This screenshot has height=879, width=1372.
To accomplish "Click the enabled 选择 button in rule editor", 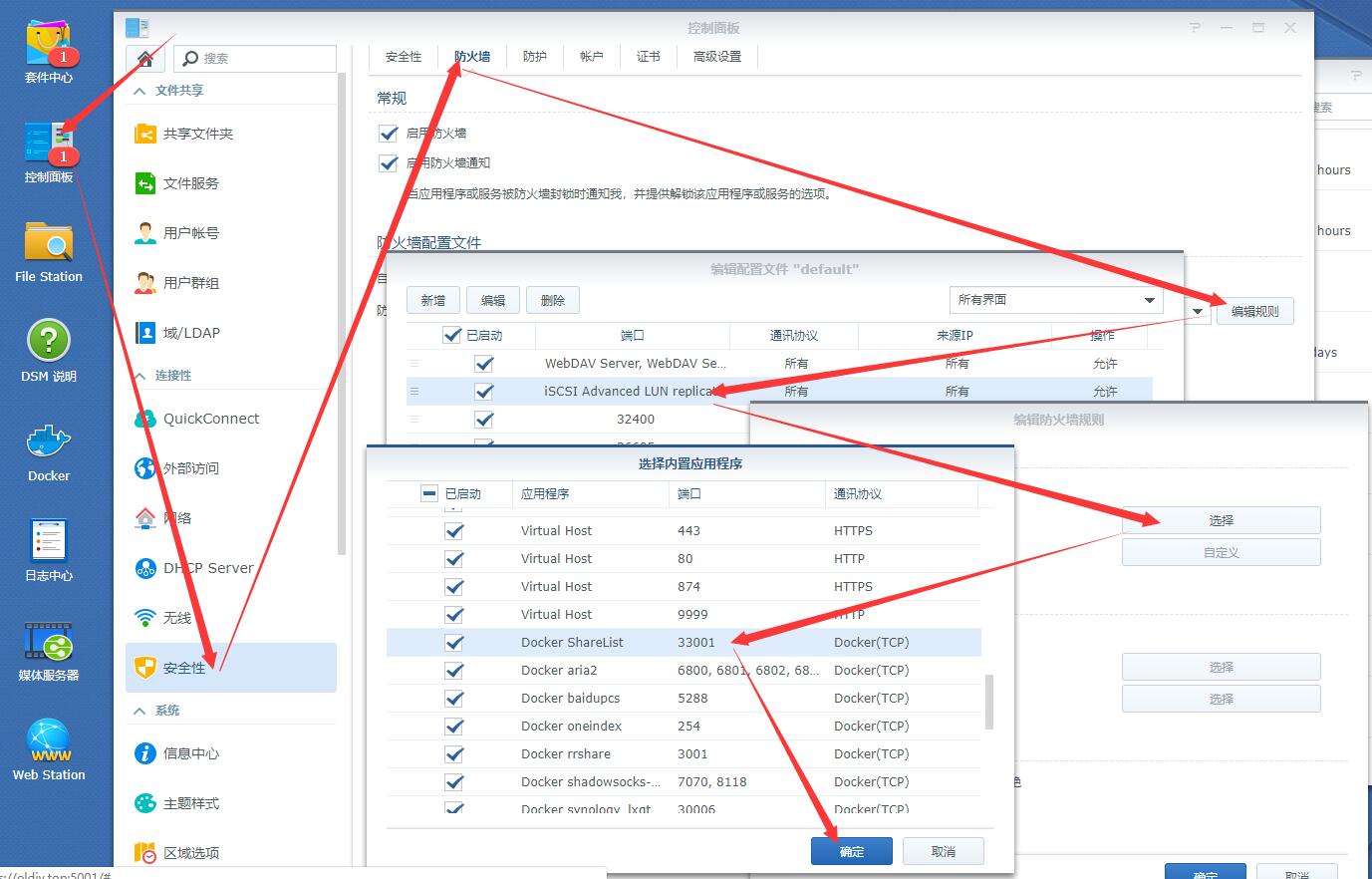I will point(1222,520).
